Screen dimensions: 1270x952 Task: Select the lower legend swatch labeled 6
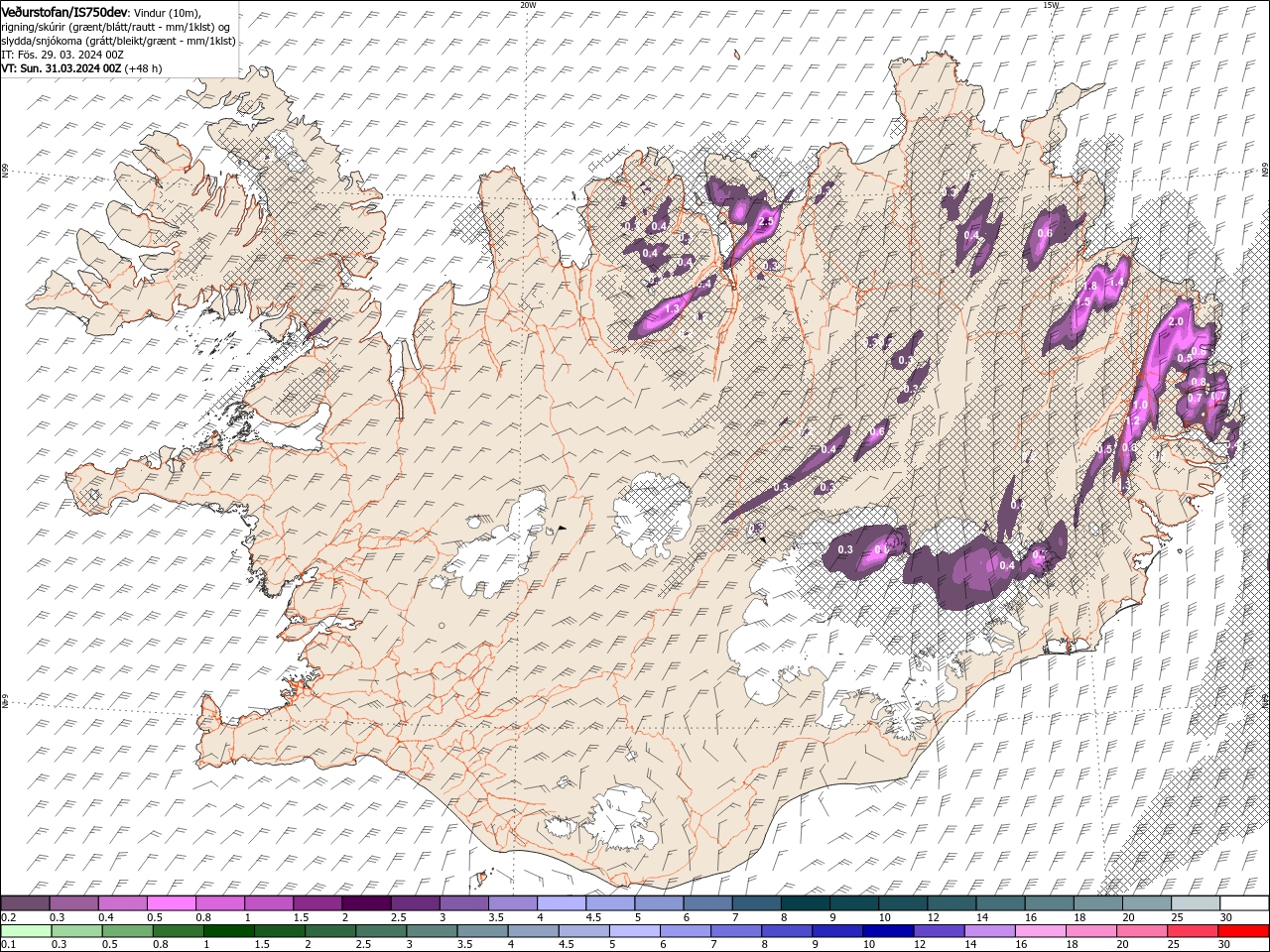684,931
